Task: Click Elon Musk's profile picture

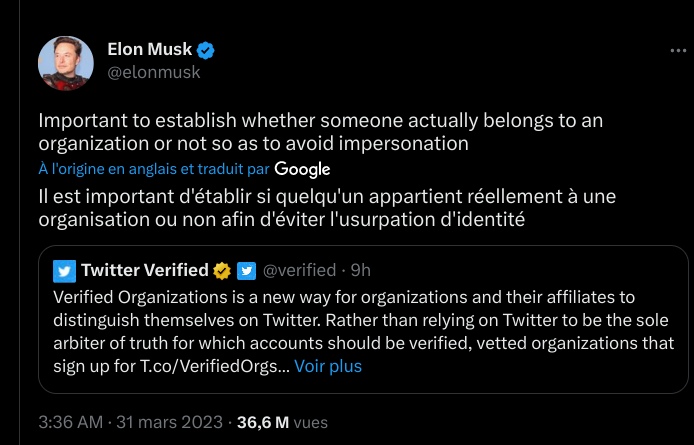Action: pos(59,61)
